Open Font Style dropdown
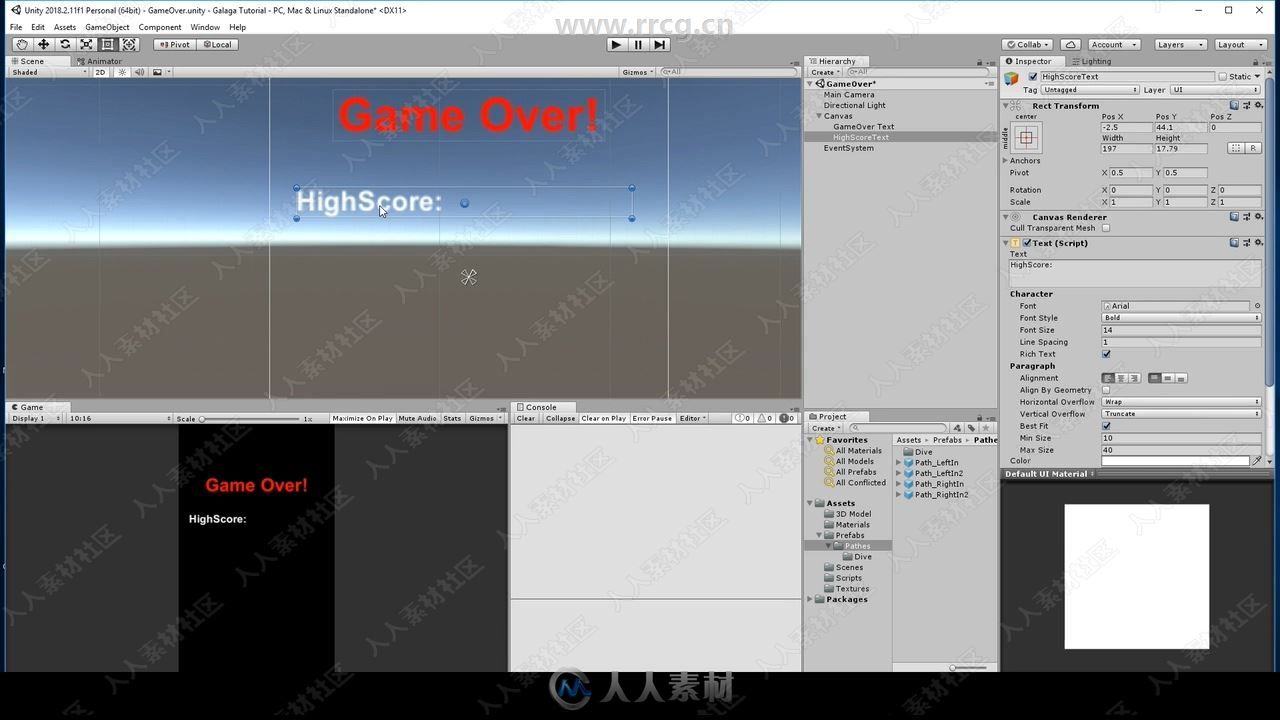 point(1181,318)
